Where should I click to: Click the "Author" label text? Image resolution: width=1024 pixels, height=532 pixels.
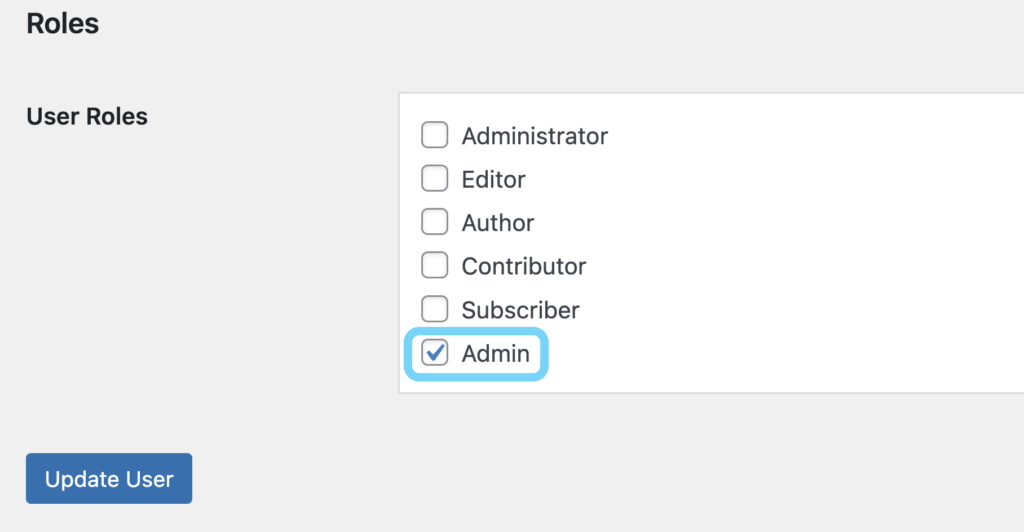497,223
